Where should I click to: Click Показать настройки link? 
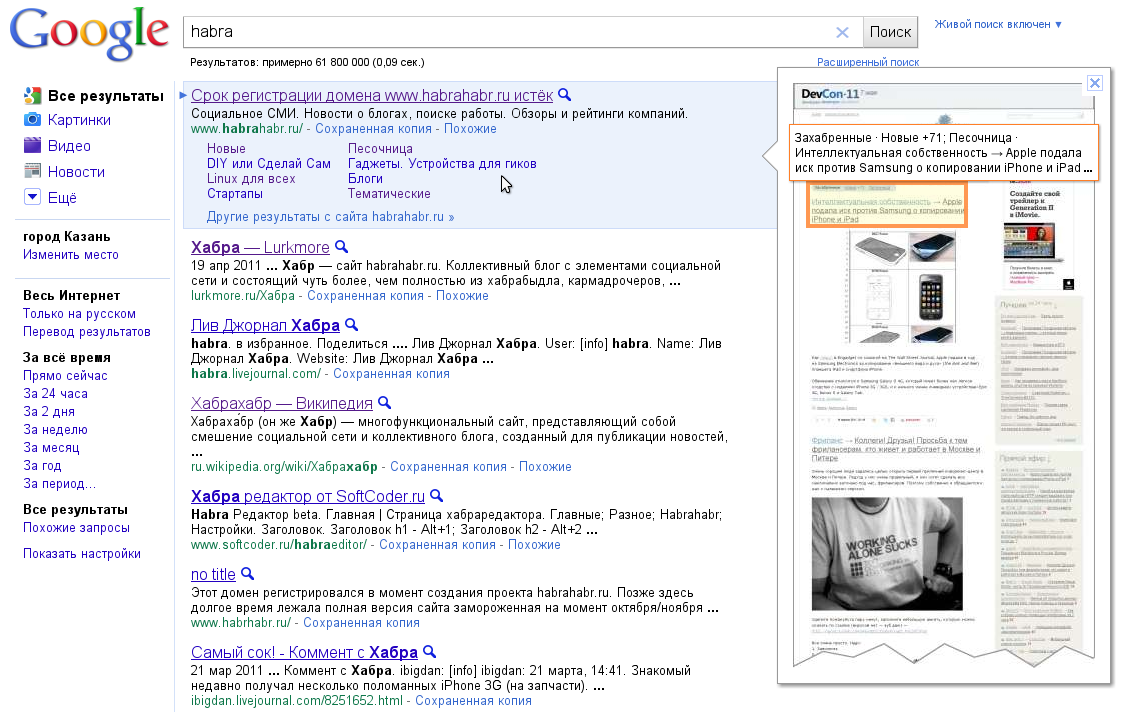click(82, 553)
